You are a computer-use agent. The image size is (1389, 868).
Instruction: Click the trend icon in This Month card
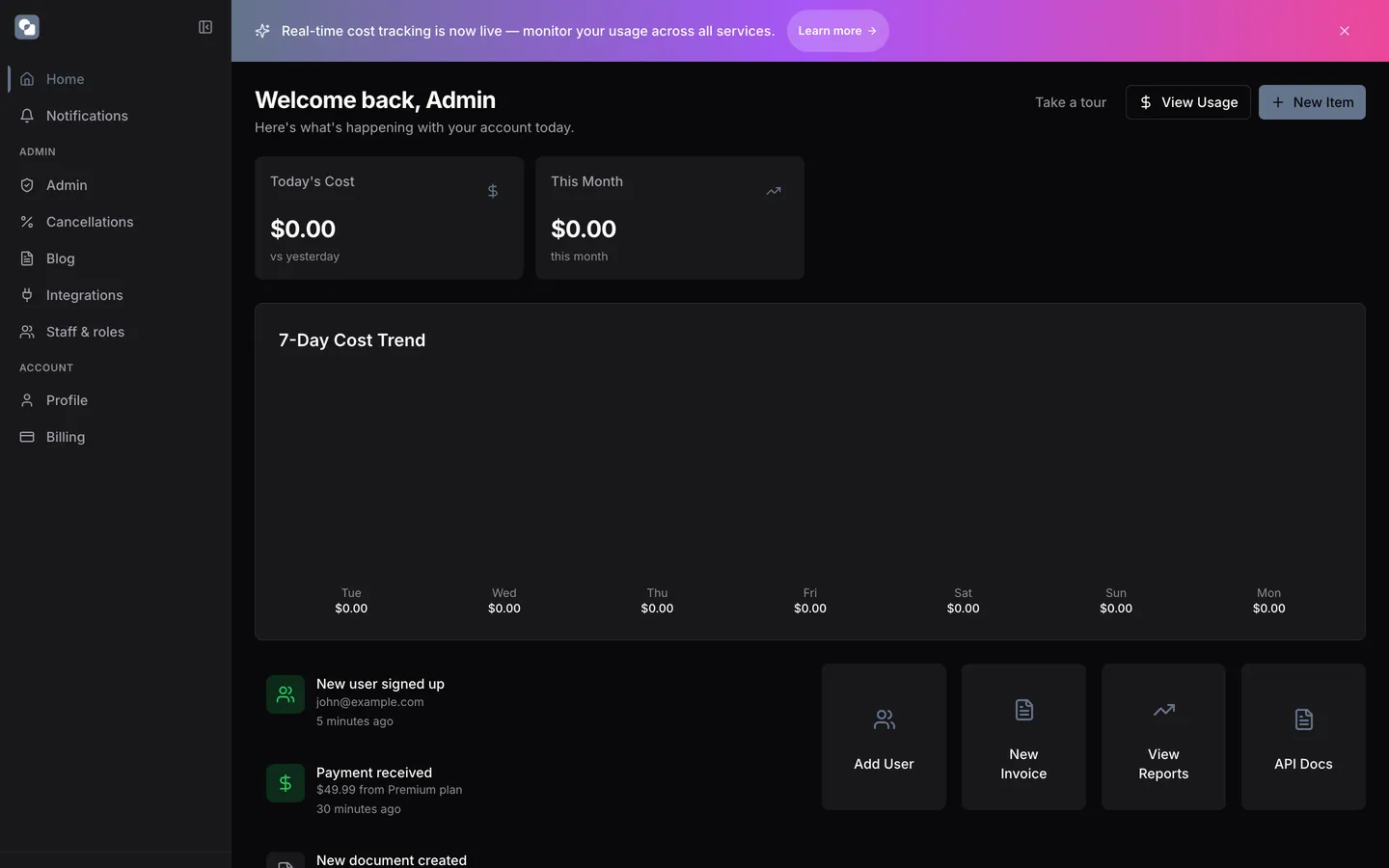point(774,191)
